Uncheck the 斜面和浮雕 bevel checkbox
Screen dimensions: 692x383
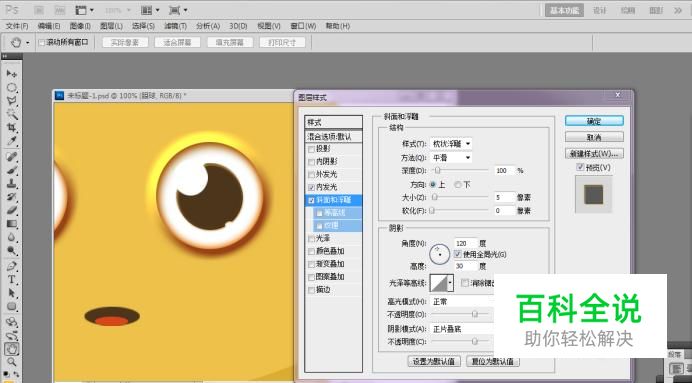(x=311, y=200)
